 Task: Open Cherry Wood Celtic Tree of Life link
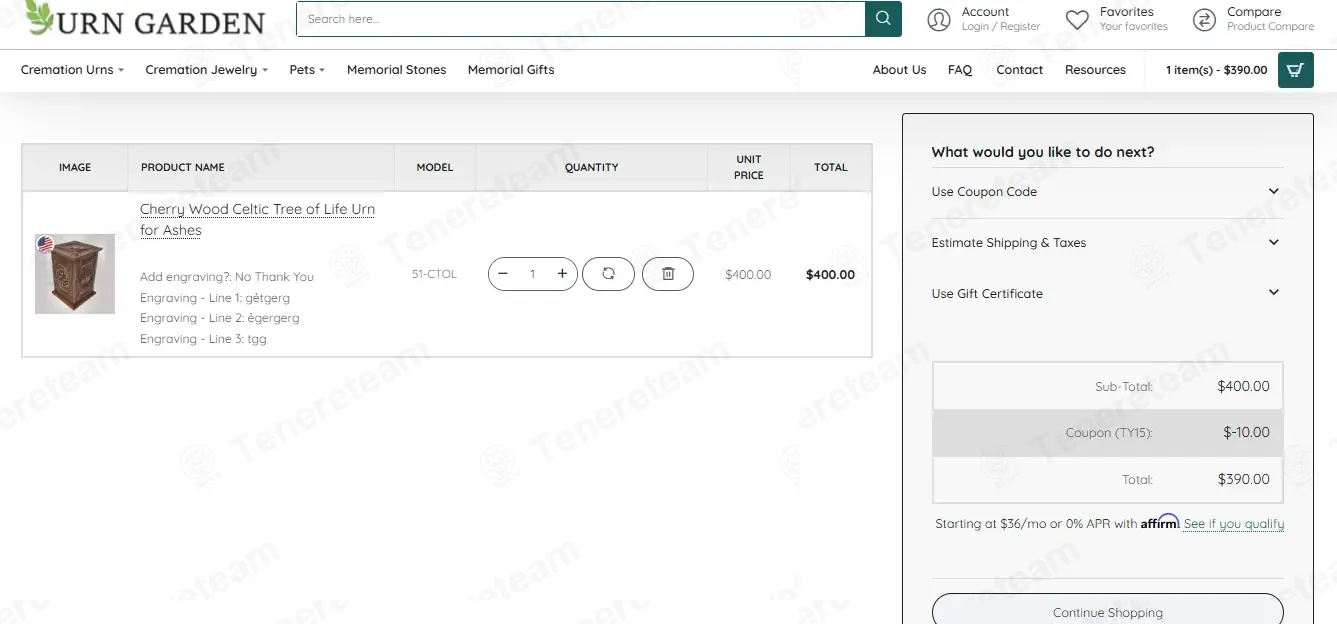tap(257, 219)
